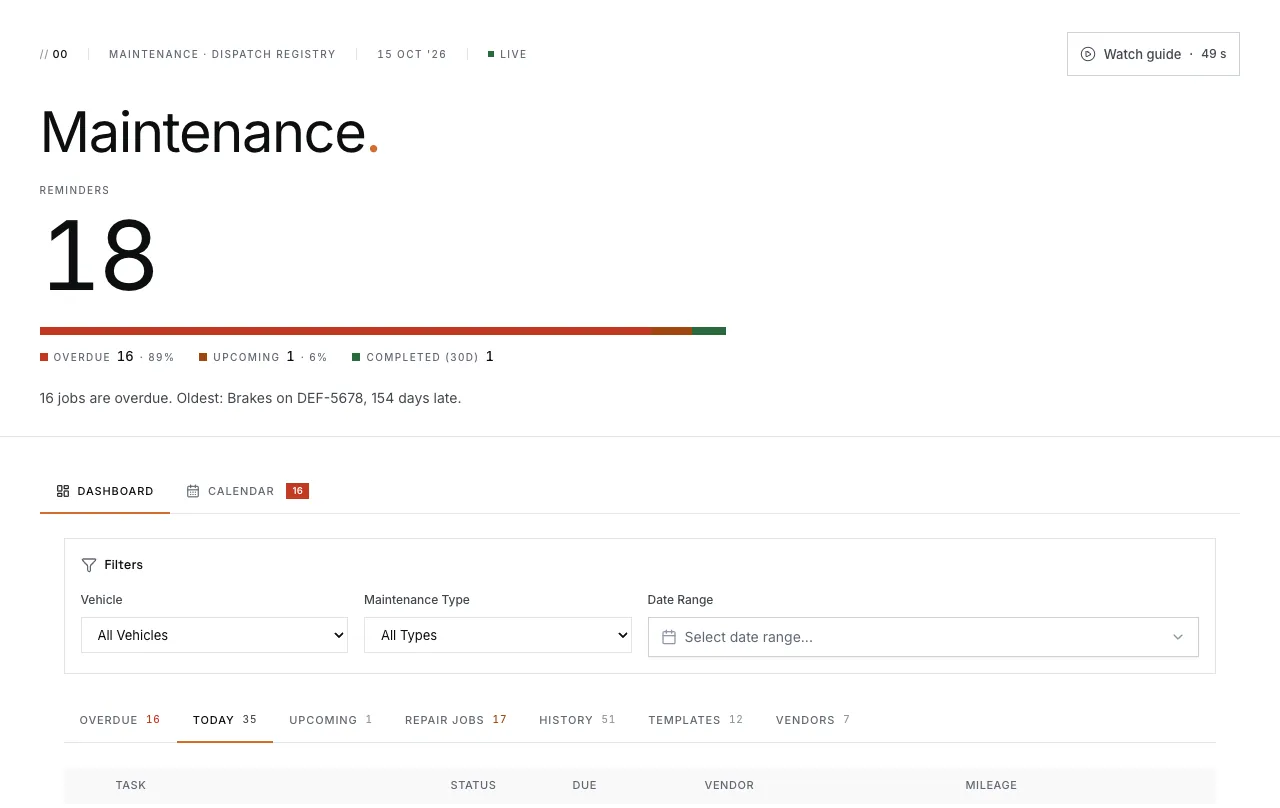Screen dimensions: 1280x808
Task: Click the '16 jobs are overdue' summary text
Action: (250, 398)
